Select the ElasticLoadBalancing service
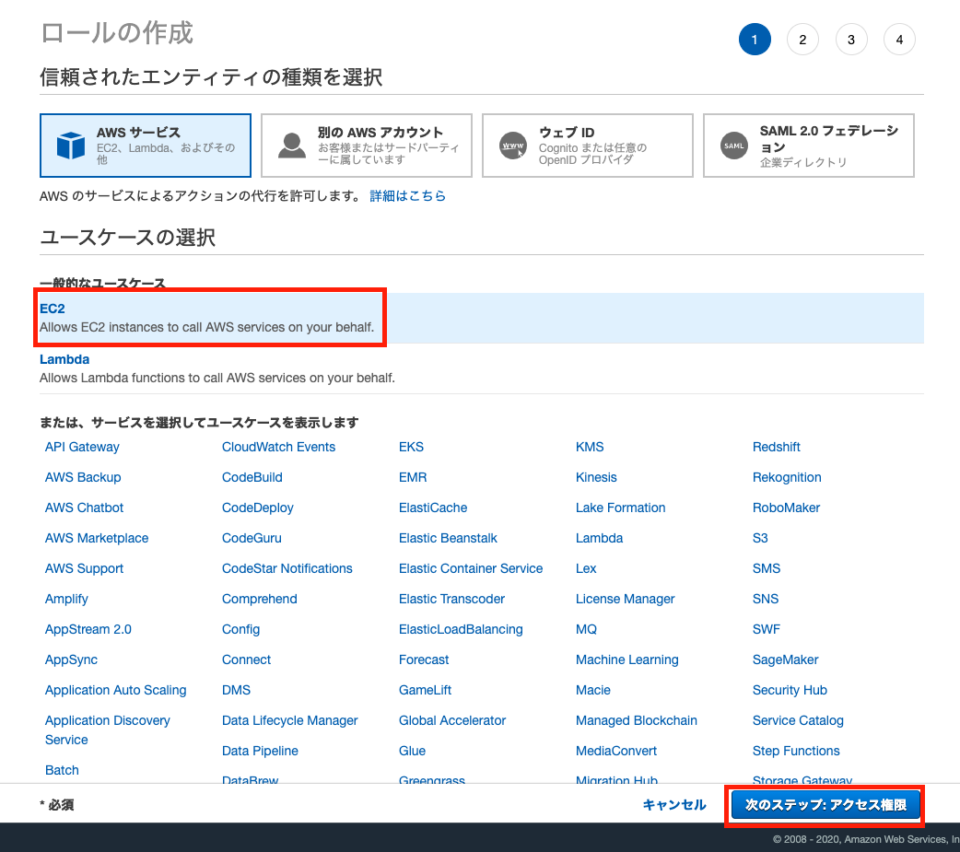 (461, 629)
